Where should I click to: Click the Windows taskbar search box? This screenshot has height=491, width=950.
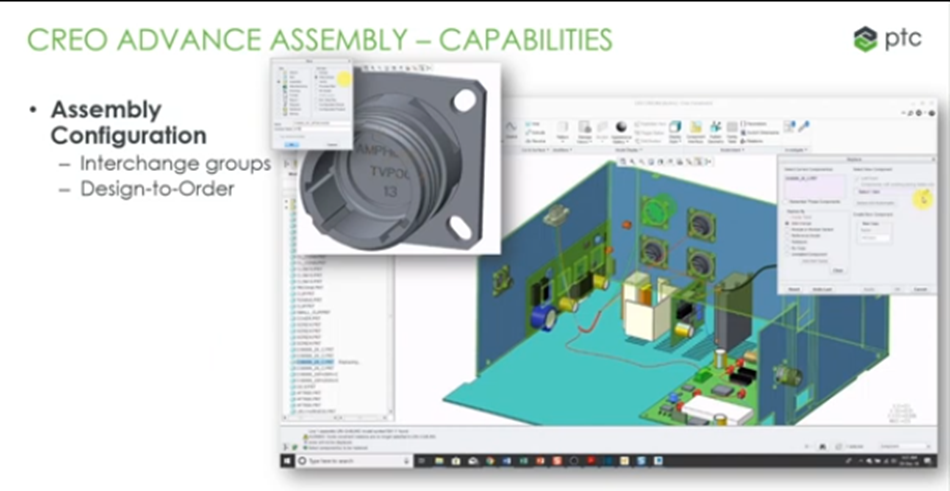click(354, 461)
